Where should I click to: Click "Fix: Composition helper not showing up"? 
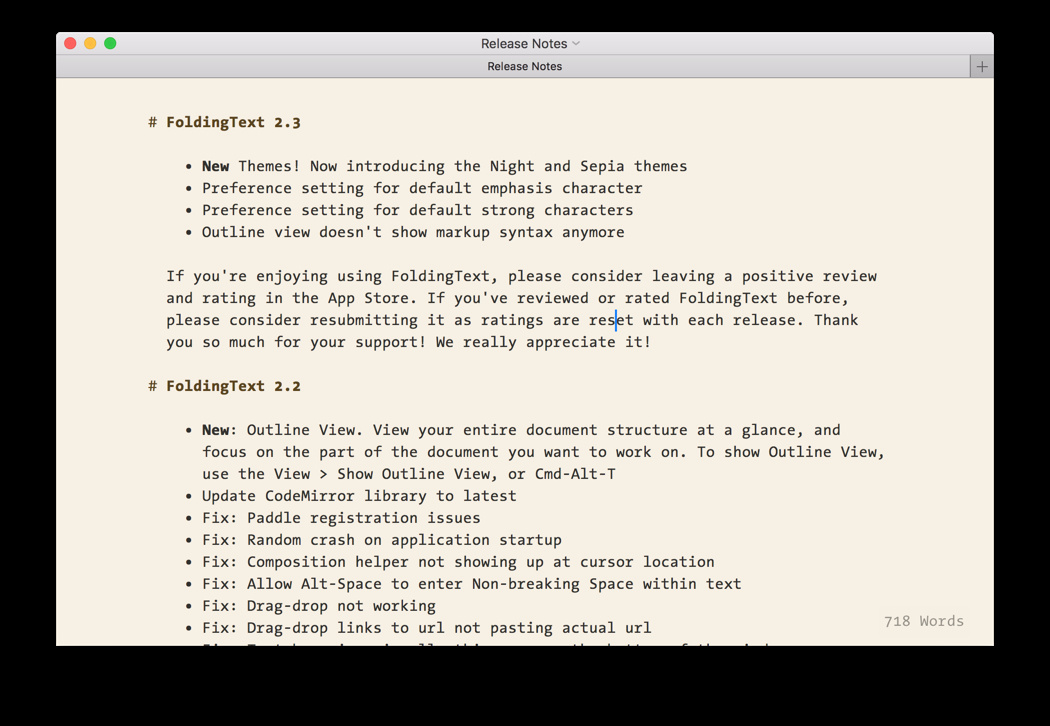pyautogui.click(x=458, y=562)
